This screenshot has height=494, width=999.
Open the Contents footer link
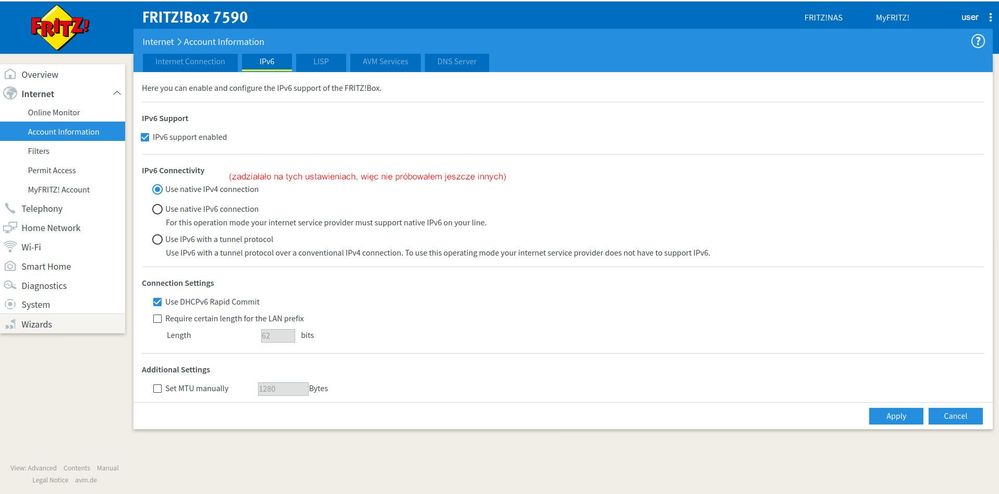[76, 468]
